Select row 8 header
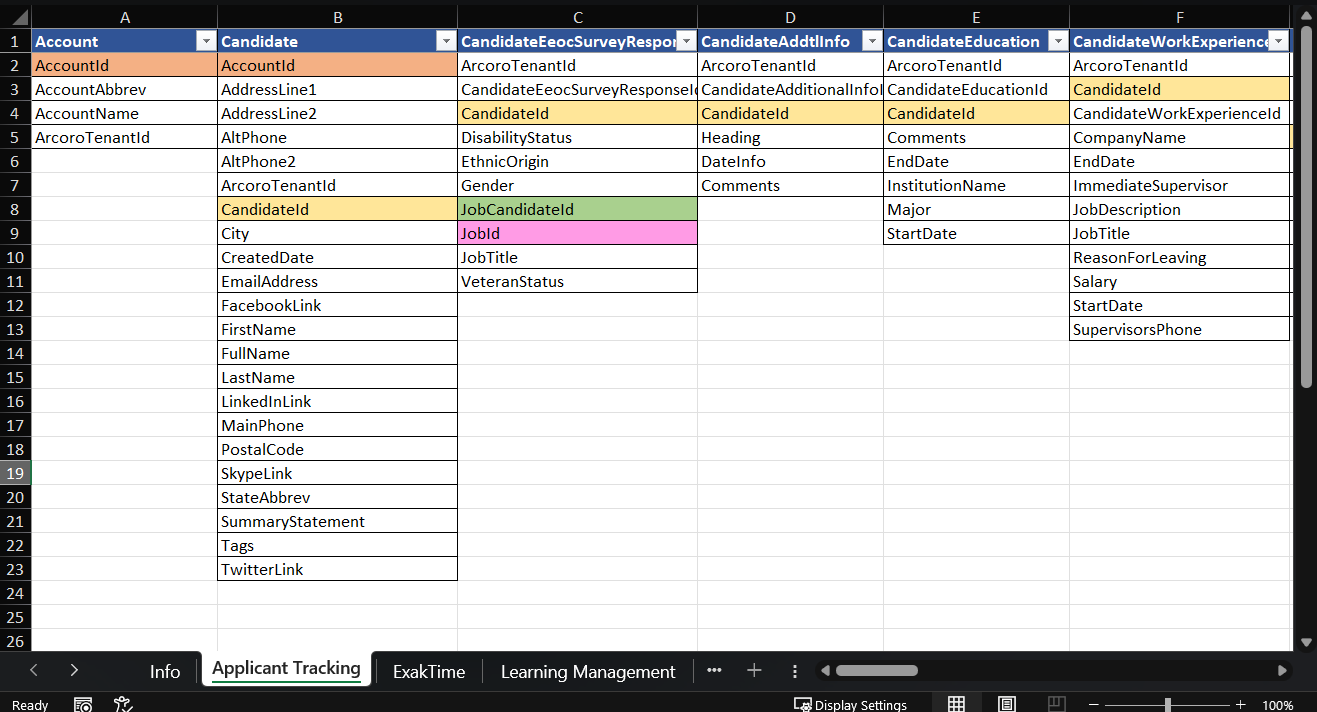 (15, 209)
